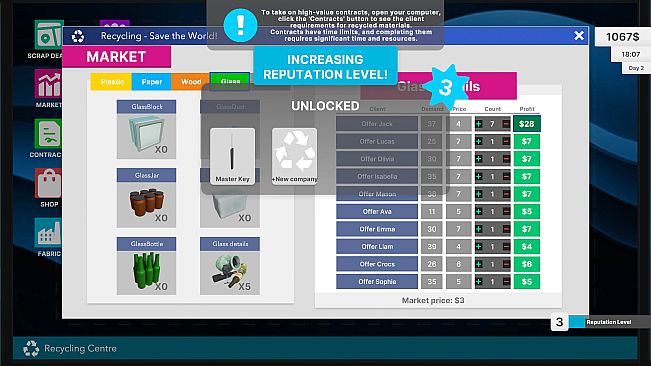Click the 1067$ money display
651x366 pixels.
click(622, 37)
